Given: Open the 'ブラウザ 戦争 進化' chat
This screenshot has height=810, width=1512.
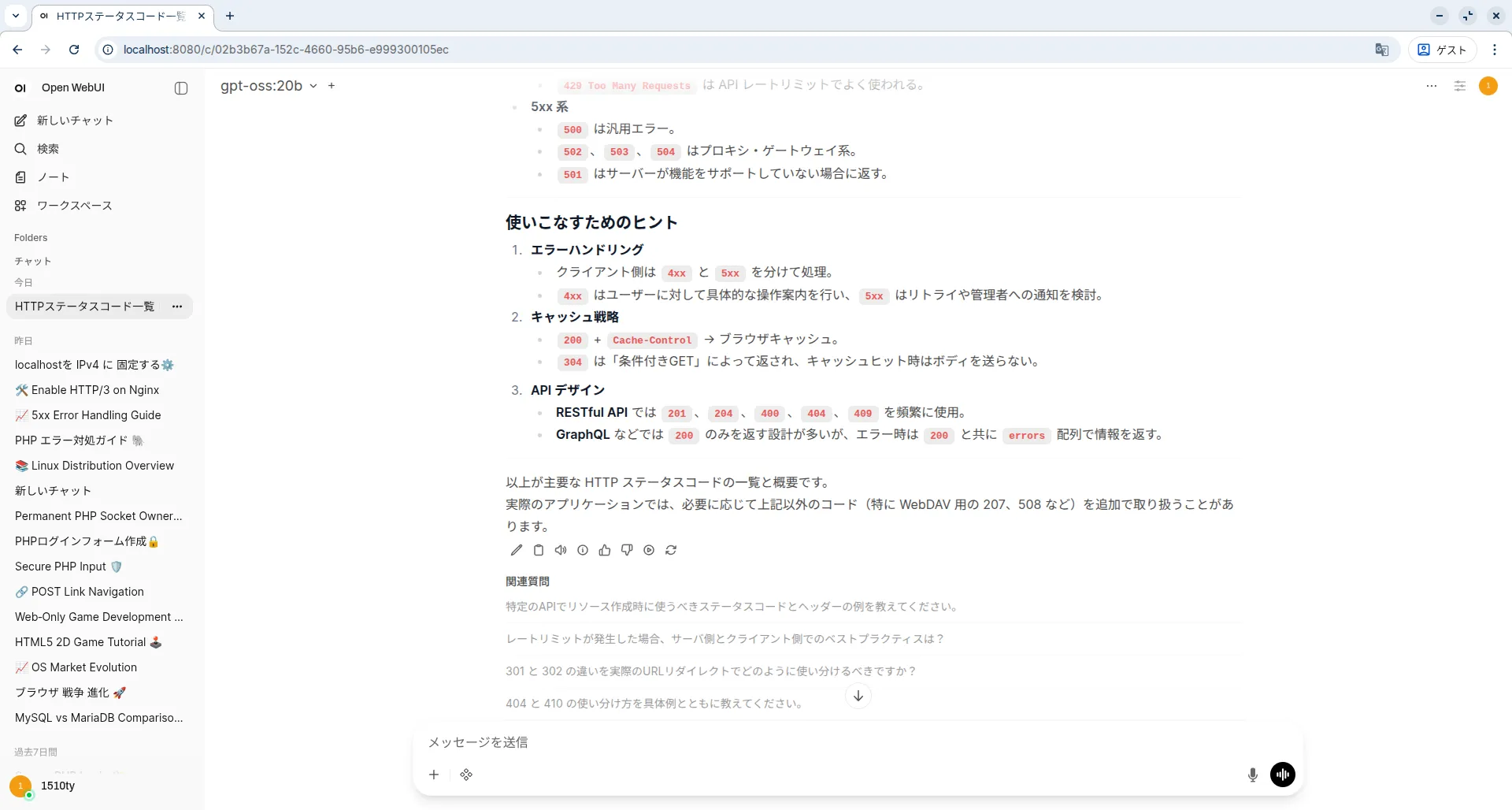Looking at the screenshot, I should [99, 693].
